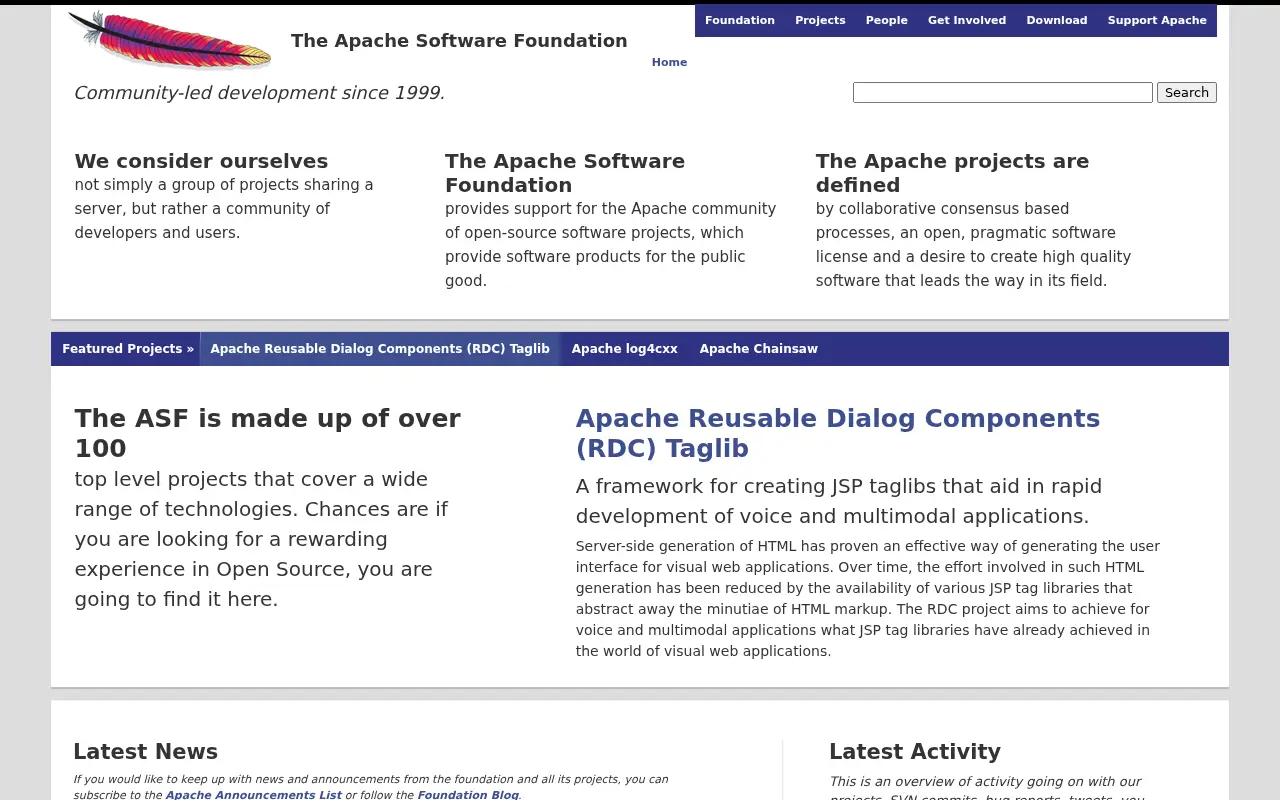Switch to the Apache log4cxx tab
Image resolution: width=1280 pixels, height=800 pixels.
coord(625,349)
